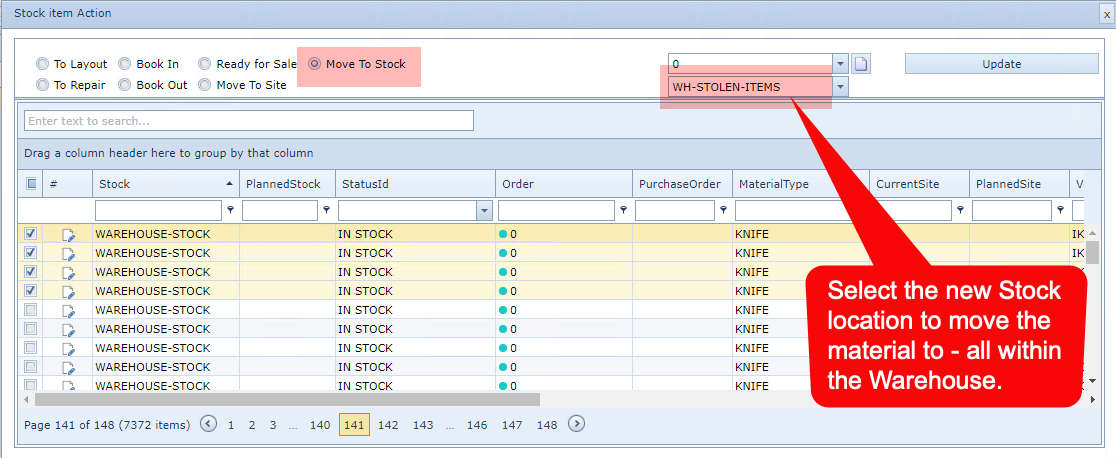Click edit icon in first table row
Screen dimensions: 1116x458
tap(68, 234)
